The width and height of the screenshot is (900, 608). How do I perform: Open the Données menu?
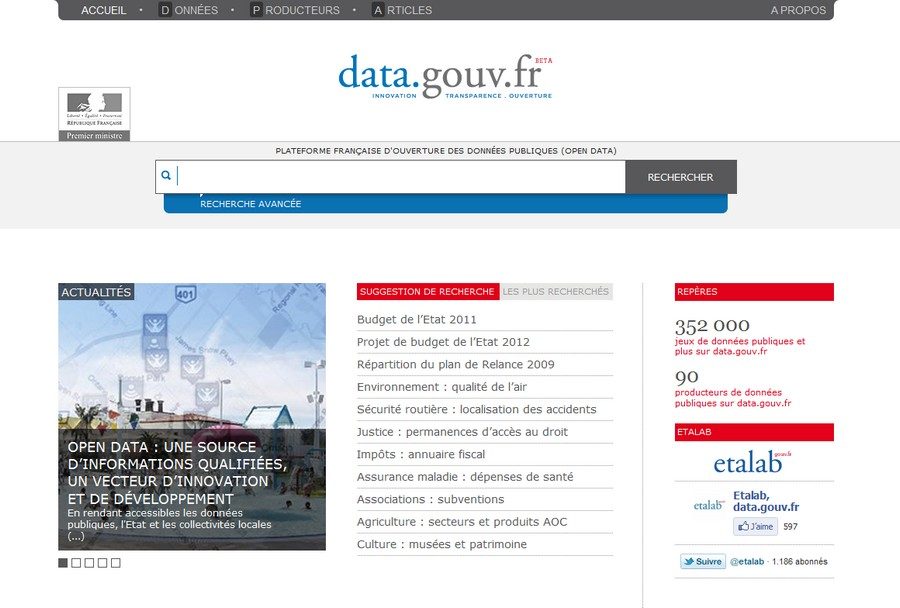pyautogui.click(x=188, y=10)
